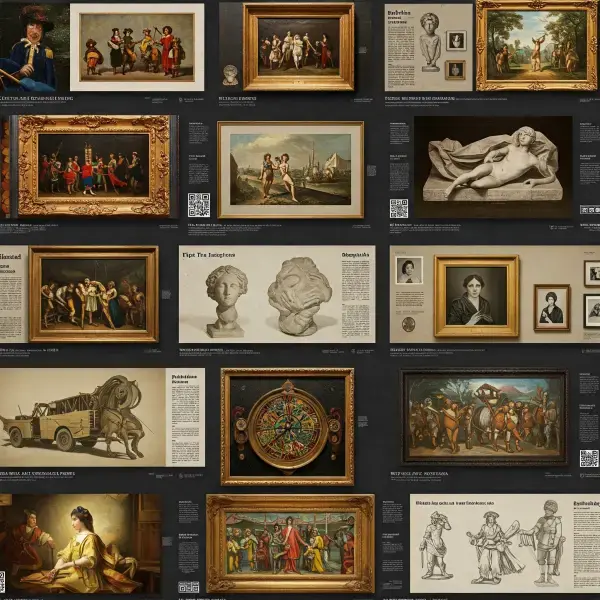Open the gold-framed colorful circular clock piece

coord(287,427)
